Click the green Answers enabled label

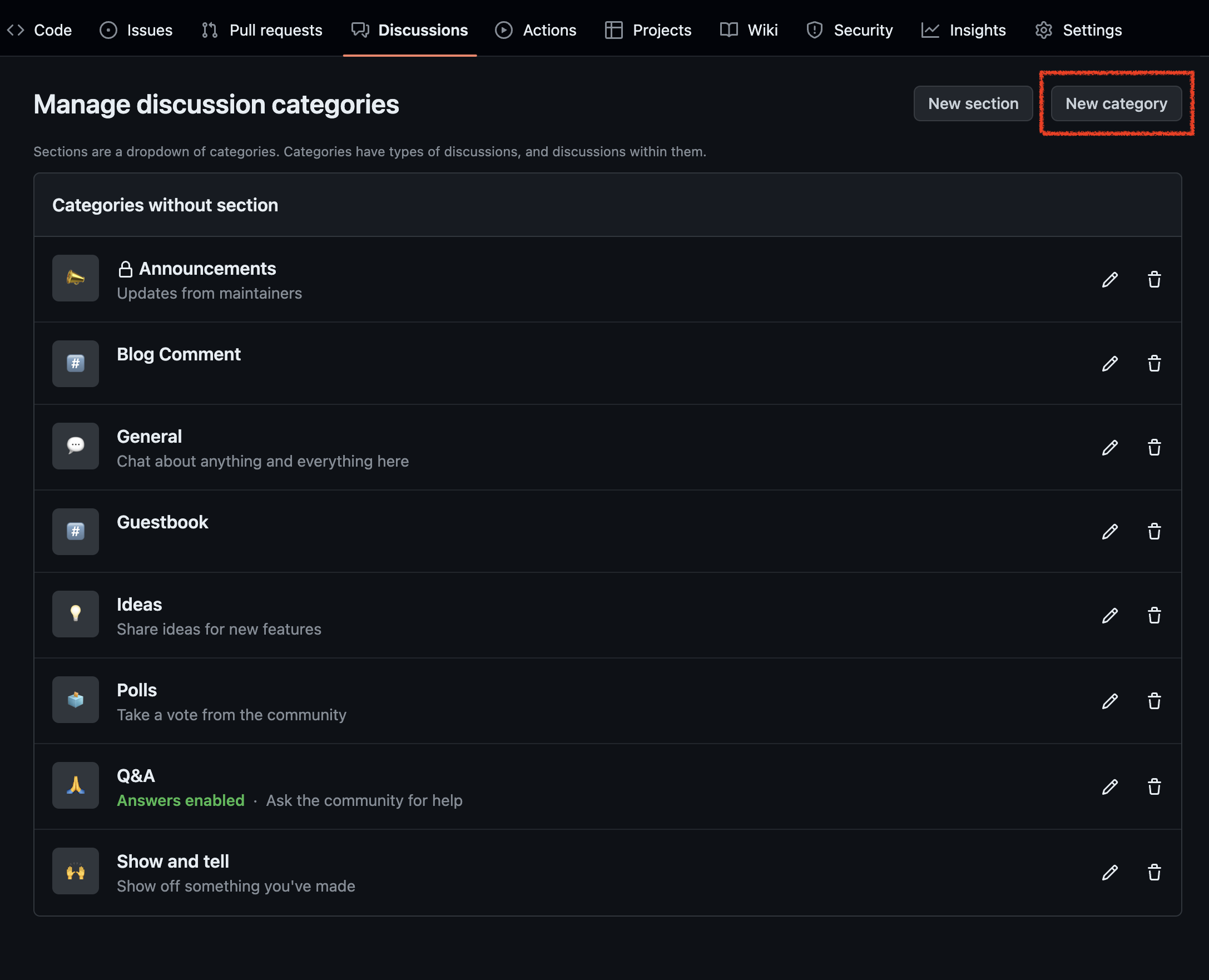pyautogui.click(x=181, y=800)
